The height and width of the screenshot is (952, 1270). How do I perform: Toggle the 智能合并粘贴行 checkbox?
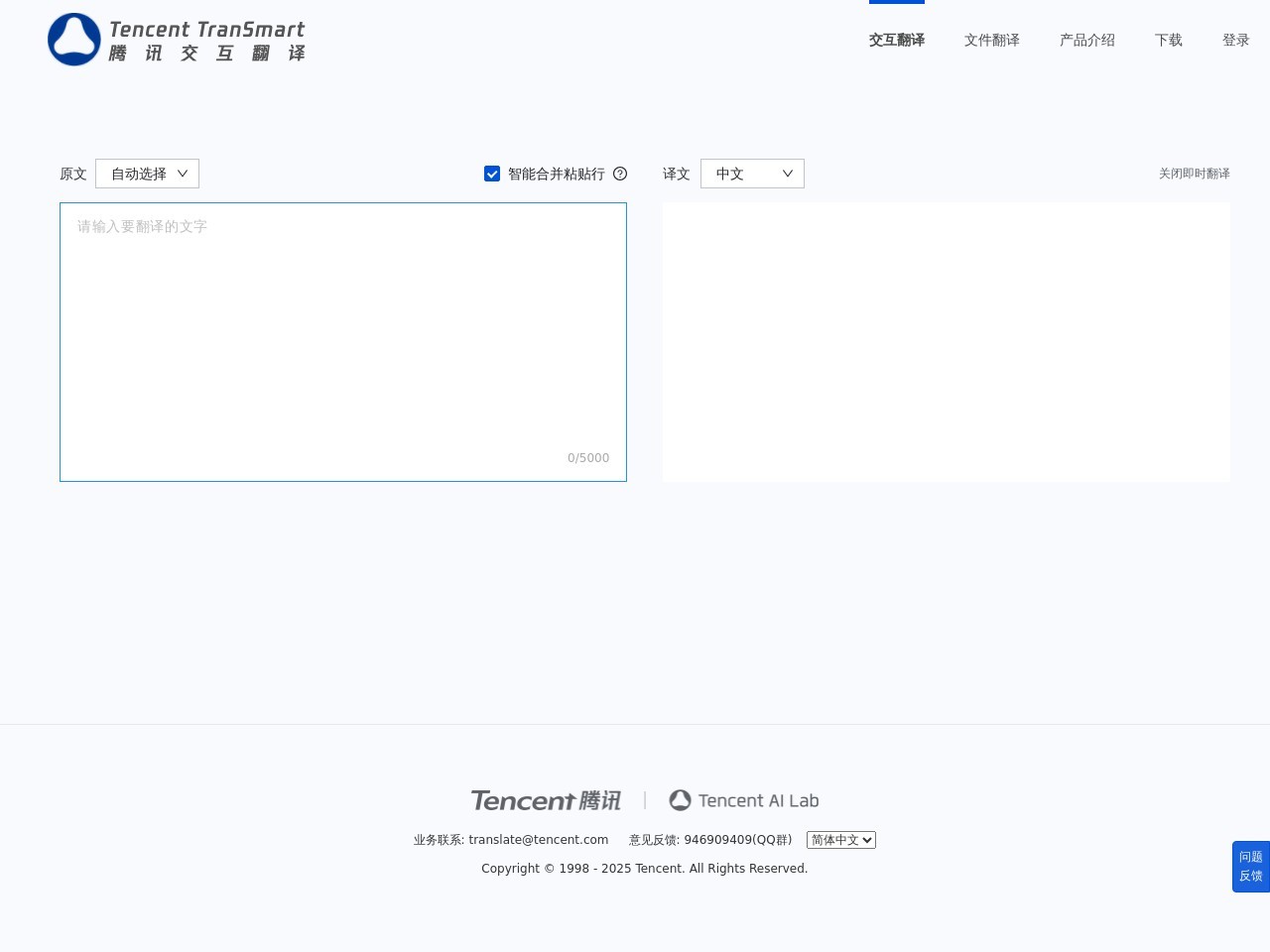coord(492,174)
